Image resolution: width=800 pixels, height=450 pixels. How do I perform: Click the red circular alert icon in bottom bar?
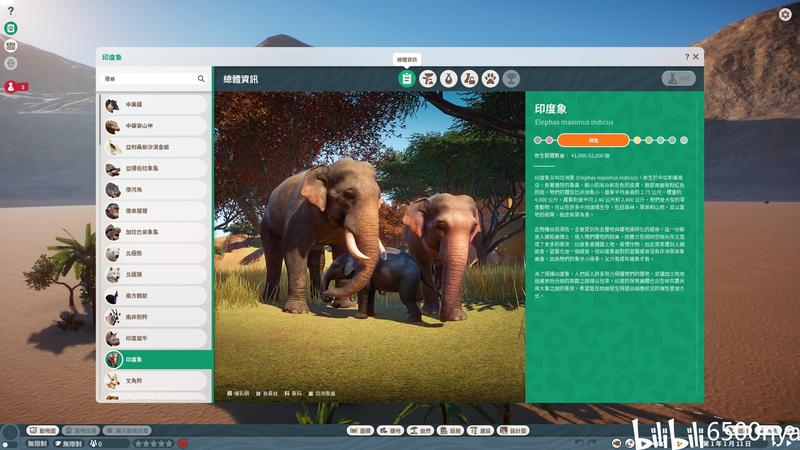click(183, 443)
